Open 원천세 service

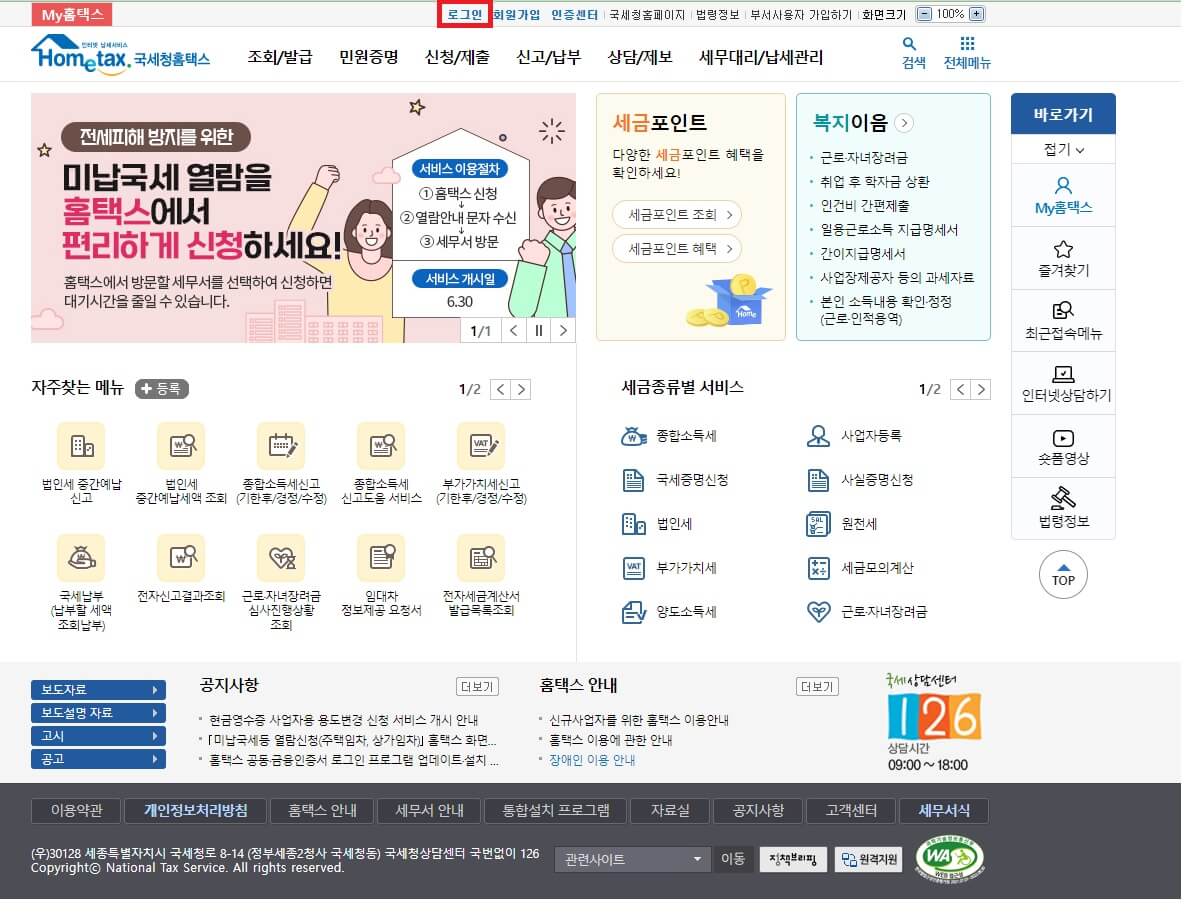tap(842, 524)
